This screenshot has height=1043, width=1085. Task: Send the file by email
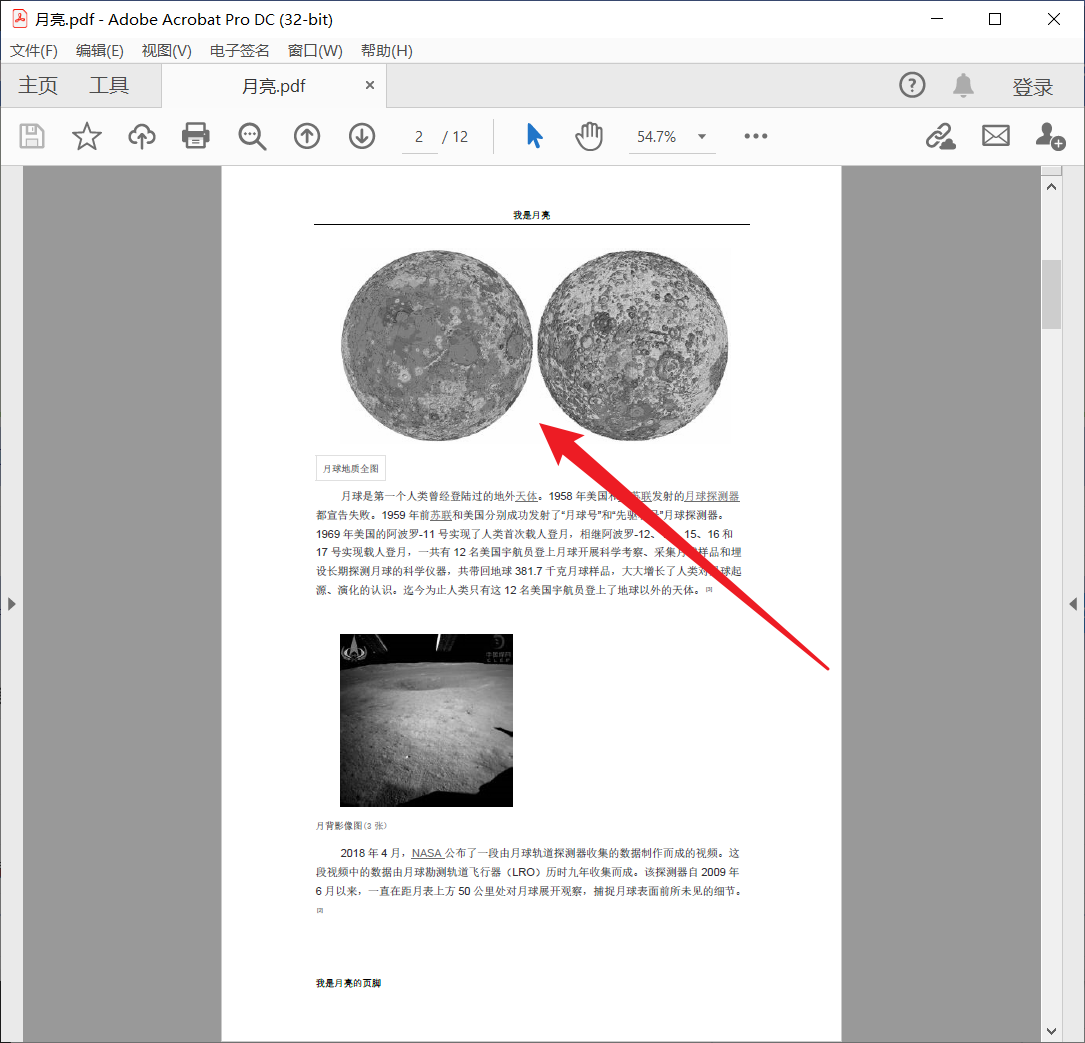(x=995, y=136)
